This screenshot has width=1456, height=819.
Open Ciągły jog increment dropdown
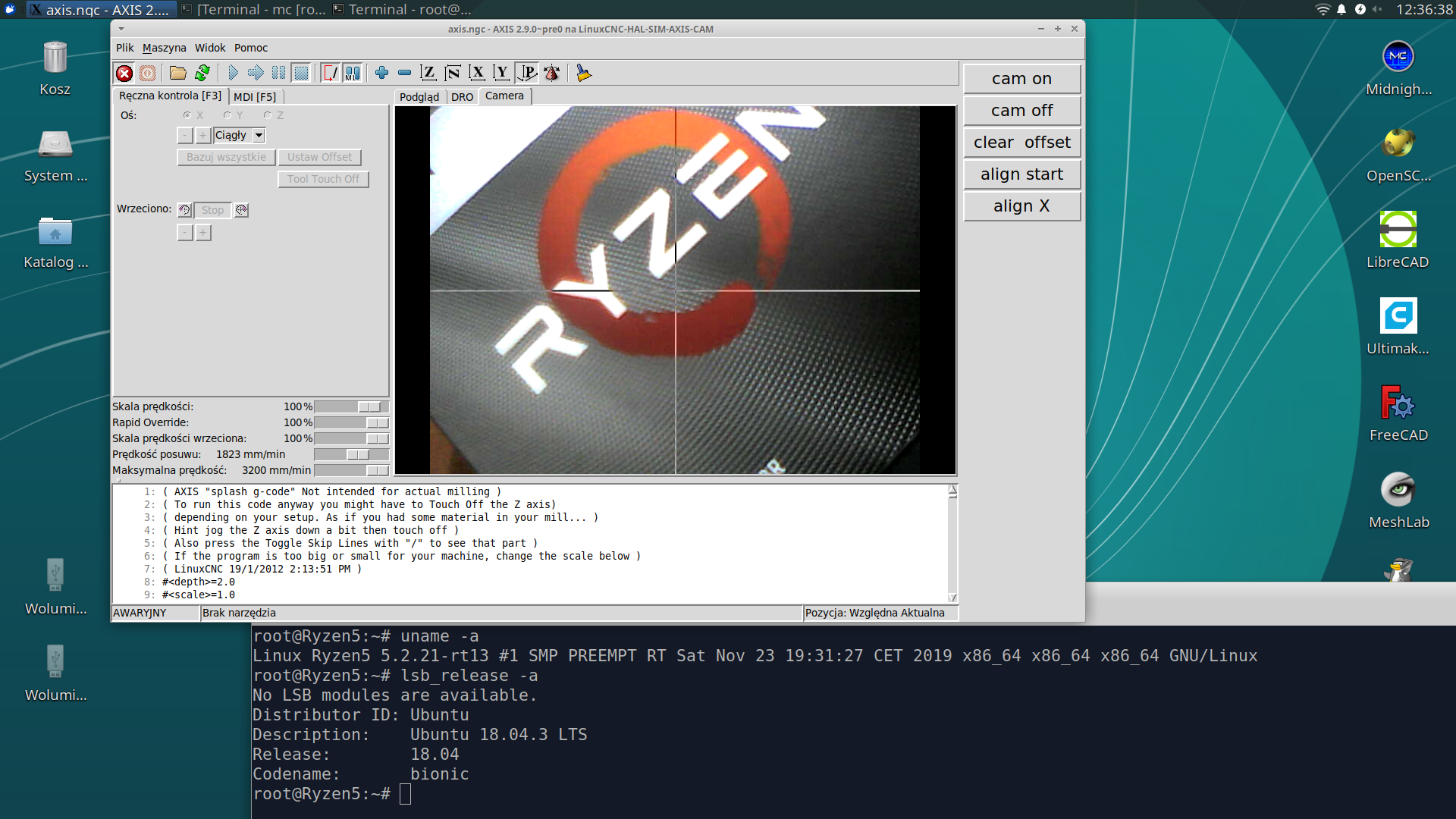(x=259, y=135)
